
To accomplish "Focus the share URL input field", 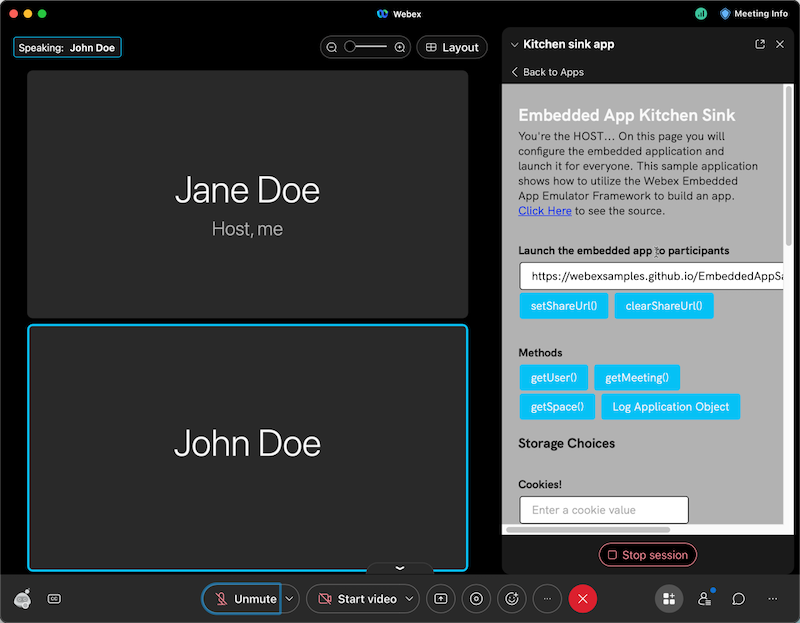I will (652, 276).
